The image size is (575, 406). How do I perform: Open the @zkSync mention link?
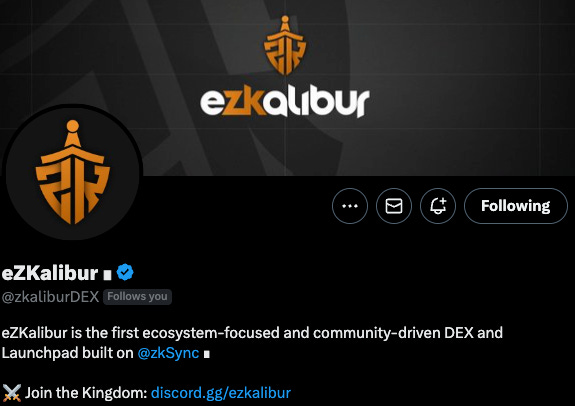[168, 353]
